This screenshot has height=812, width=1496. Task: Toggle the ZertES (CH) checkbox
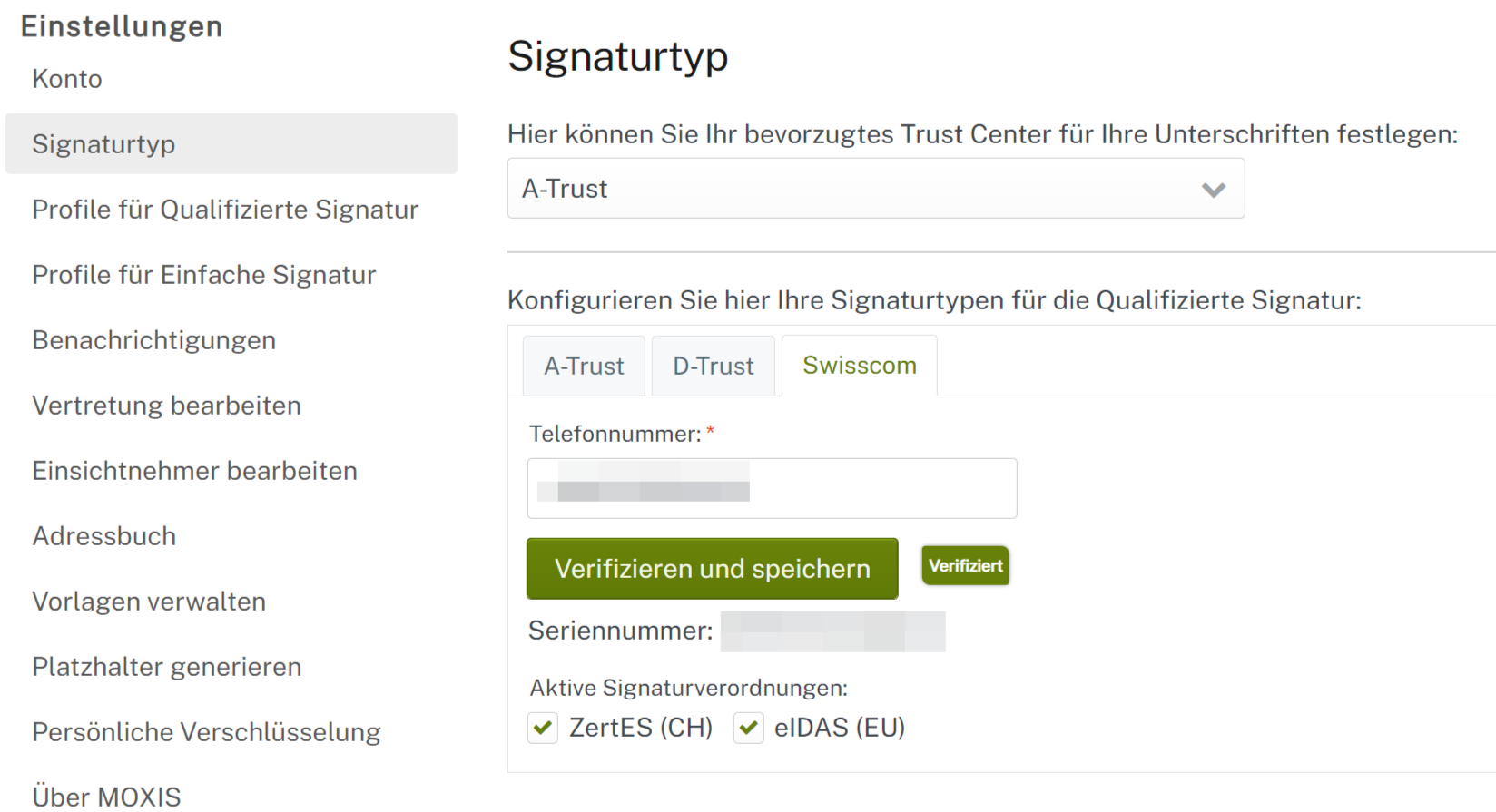tap(543, 728)
